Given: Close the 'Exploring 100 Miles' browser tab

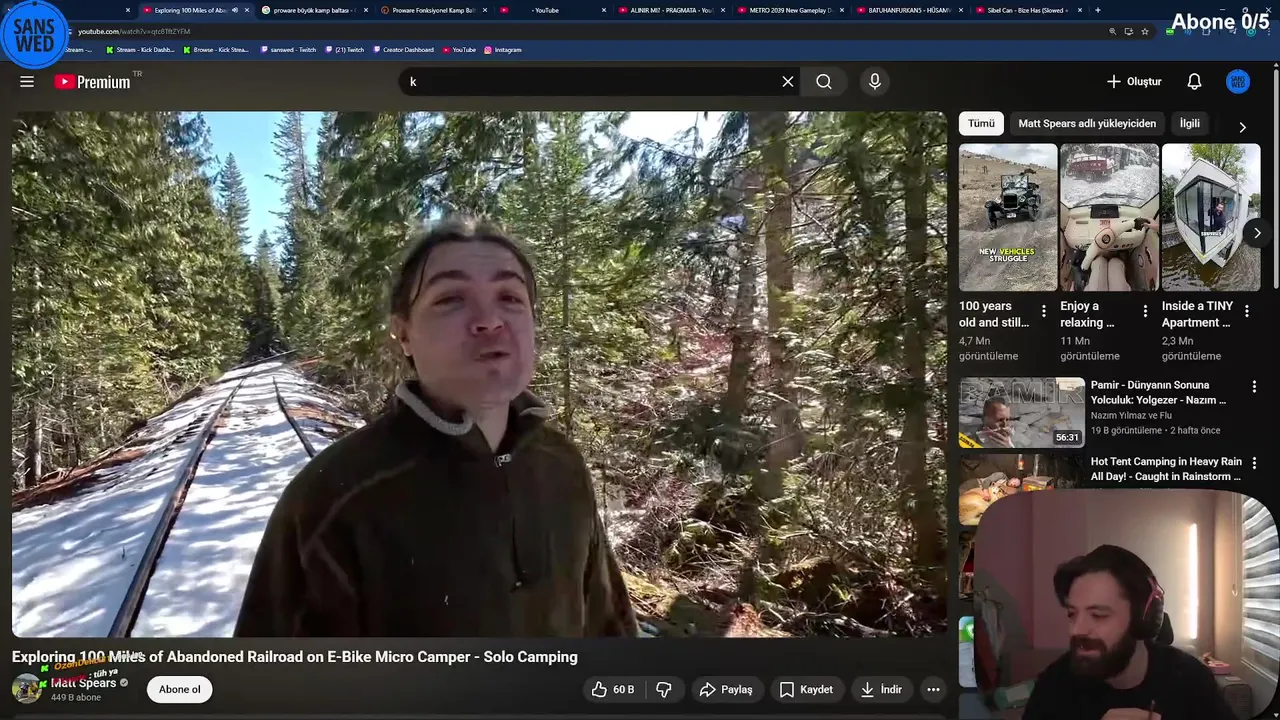Looking at the screenshot, I should pyautogui.click(x=247, y=10).
